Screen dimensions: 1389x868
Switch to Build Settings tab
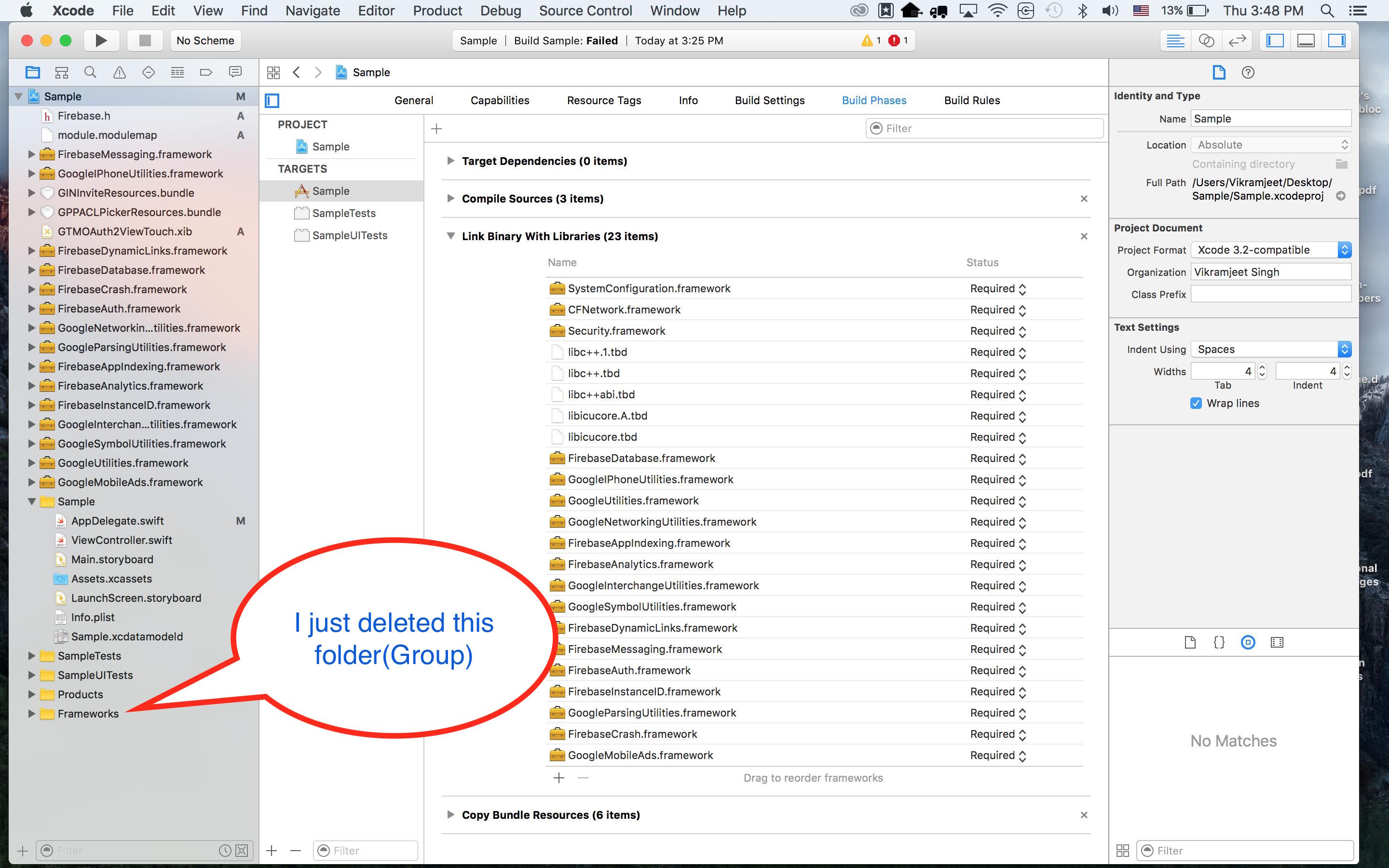coord(769,100)
